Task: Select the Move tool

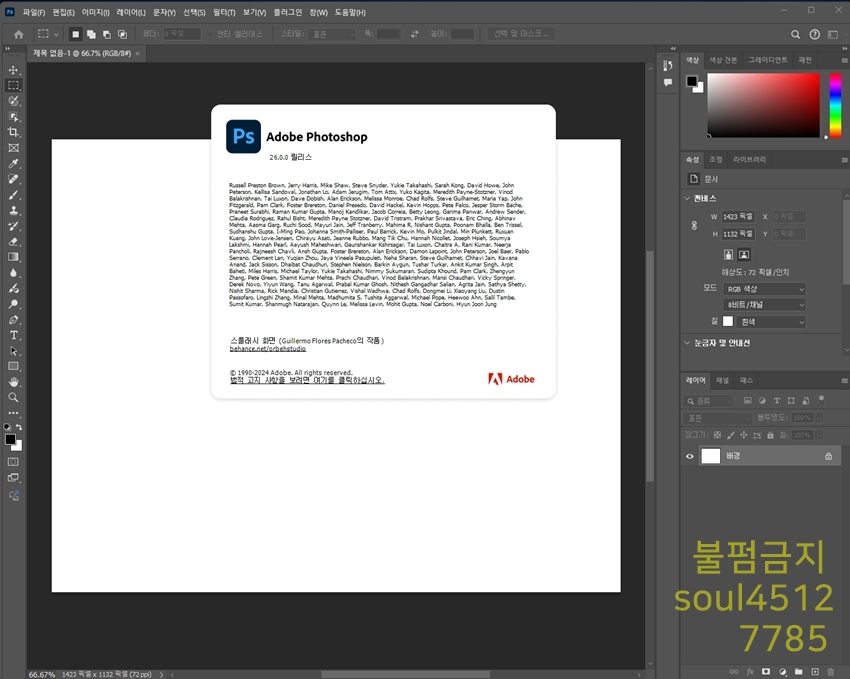Action: [x=14, y=70]
